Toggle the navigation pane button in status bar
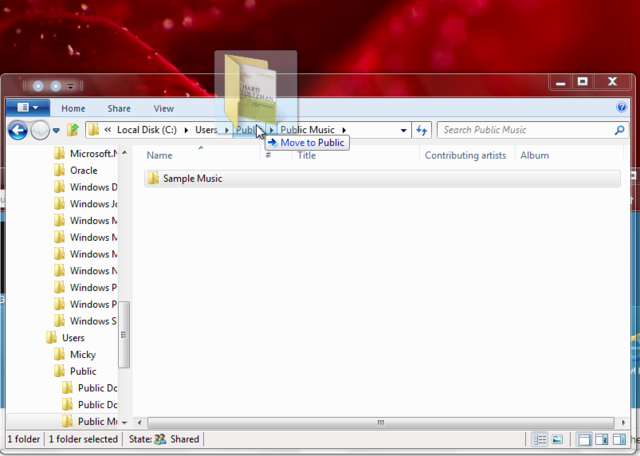Screen dimensions: 640x456 click(585, 439)
